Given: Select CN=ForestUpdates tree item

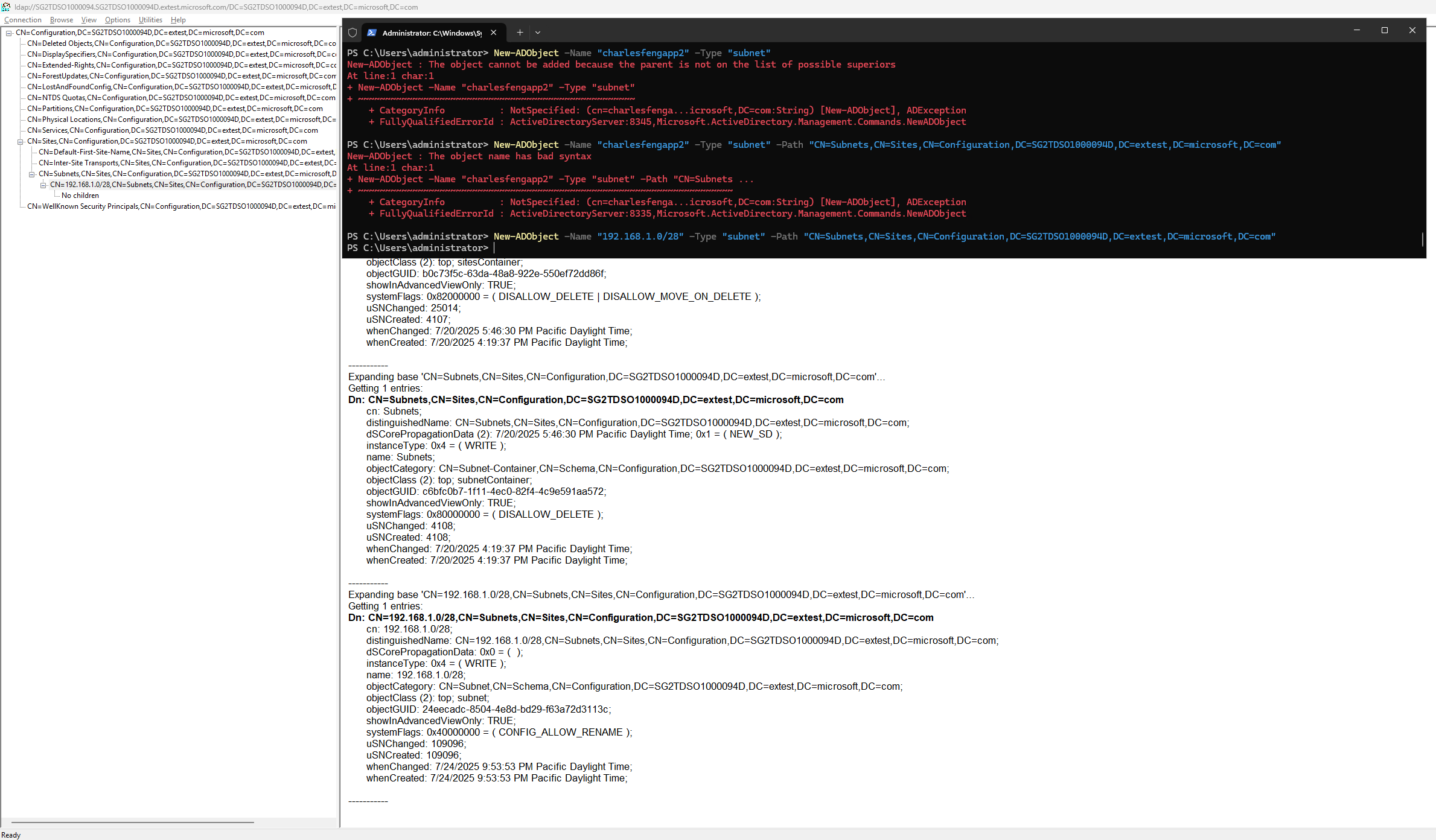Looking at the screenshot, I should (x=181, y=76).
